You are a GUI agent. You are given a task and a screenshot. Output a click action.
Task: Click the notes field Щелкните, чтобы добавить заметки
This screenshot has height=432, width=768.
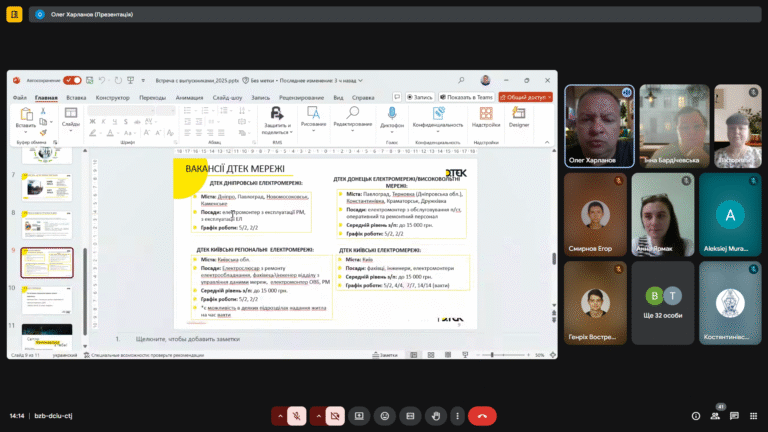188,339
